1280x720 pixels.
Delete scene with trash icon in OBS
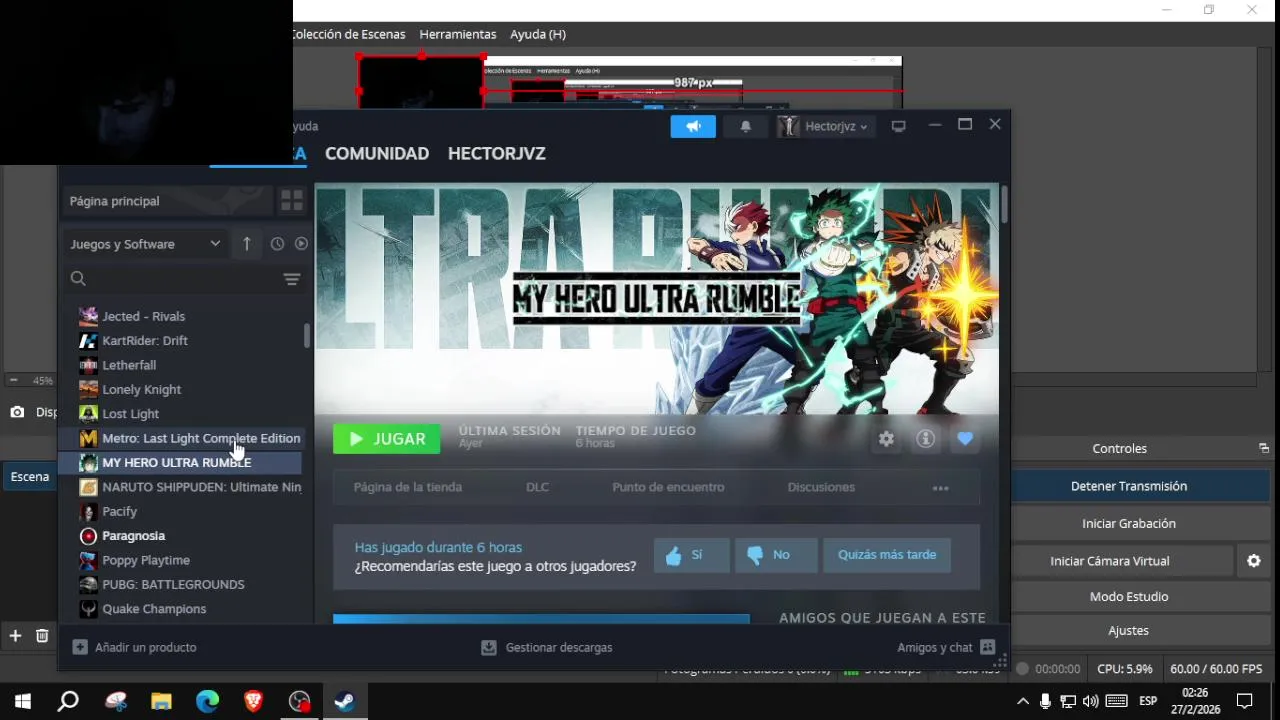(42, 636)
